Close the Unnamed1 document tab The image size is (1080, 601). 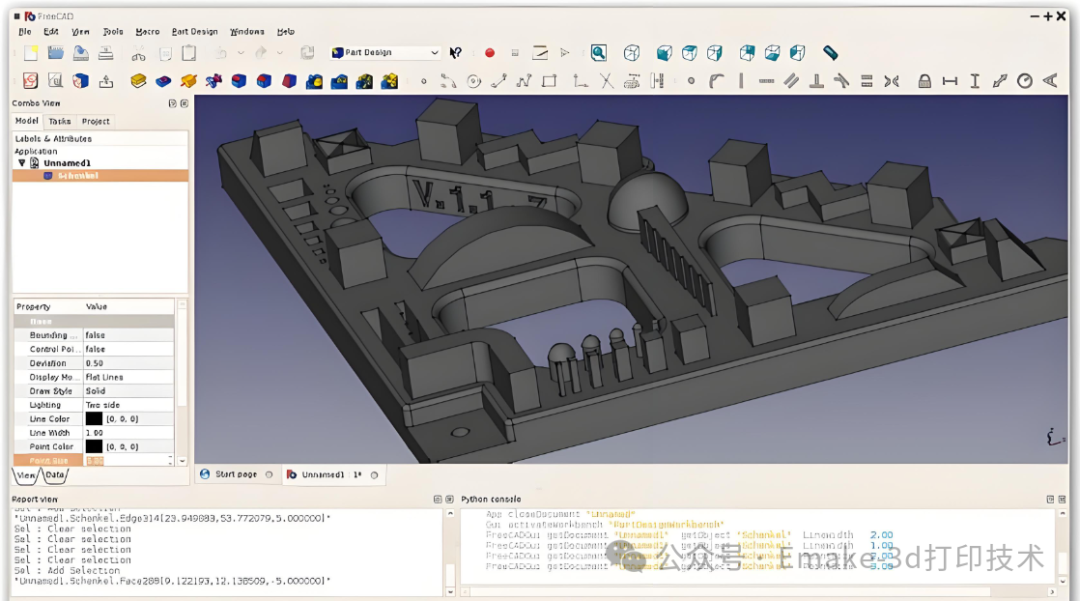pyautogui.click(x=375, y=475)
